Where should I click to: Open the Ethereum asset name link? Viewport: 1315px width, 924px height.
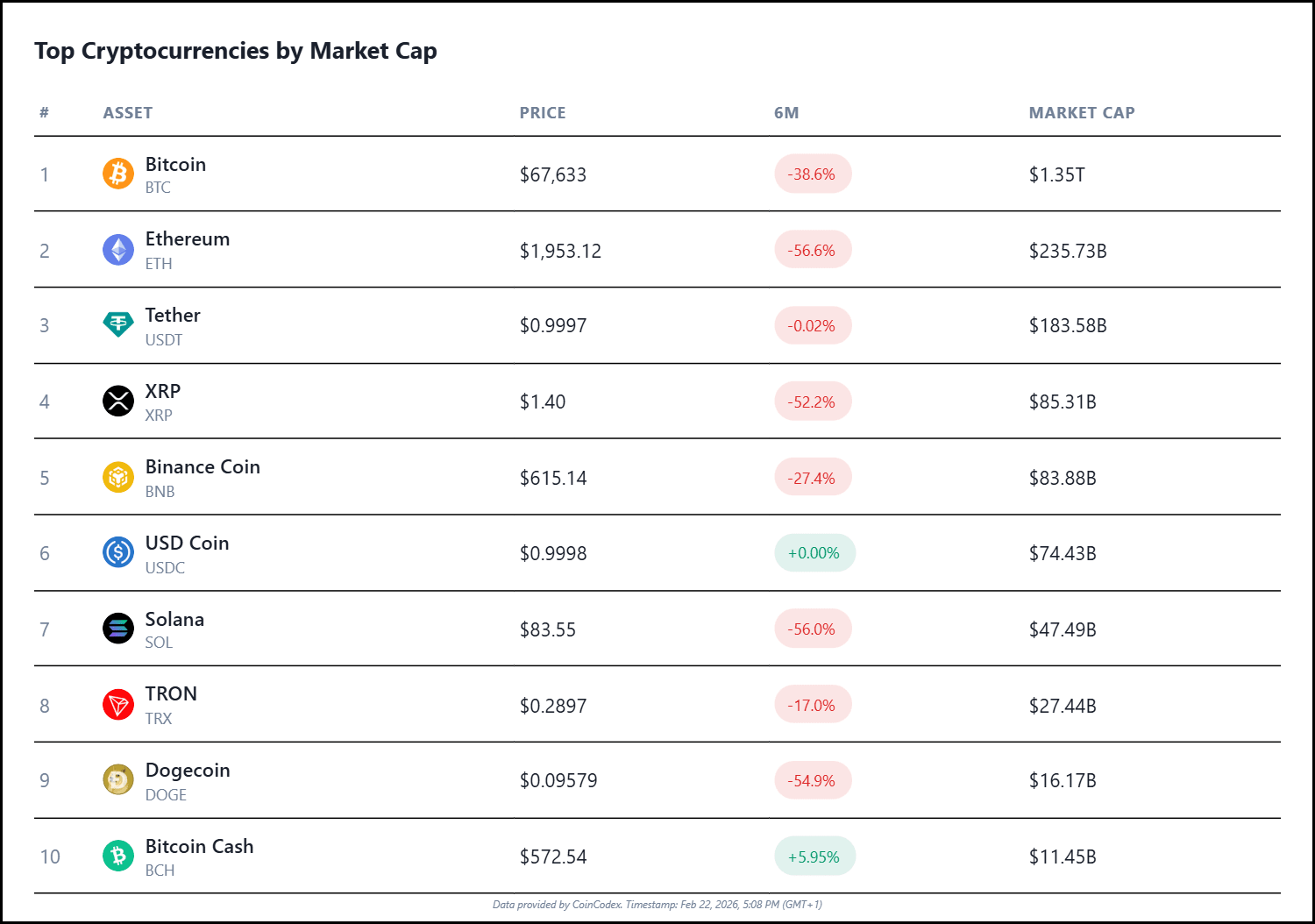[187, 239]
